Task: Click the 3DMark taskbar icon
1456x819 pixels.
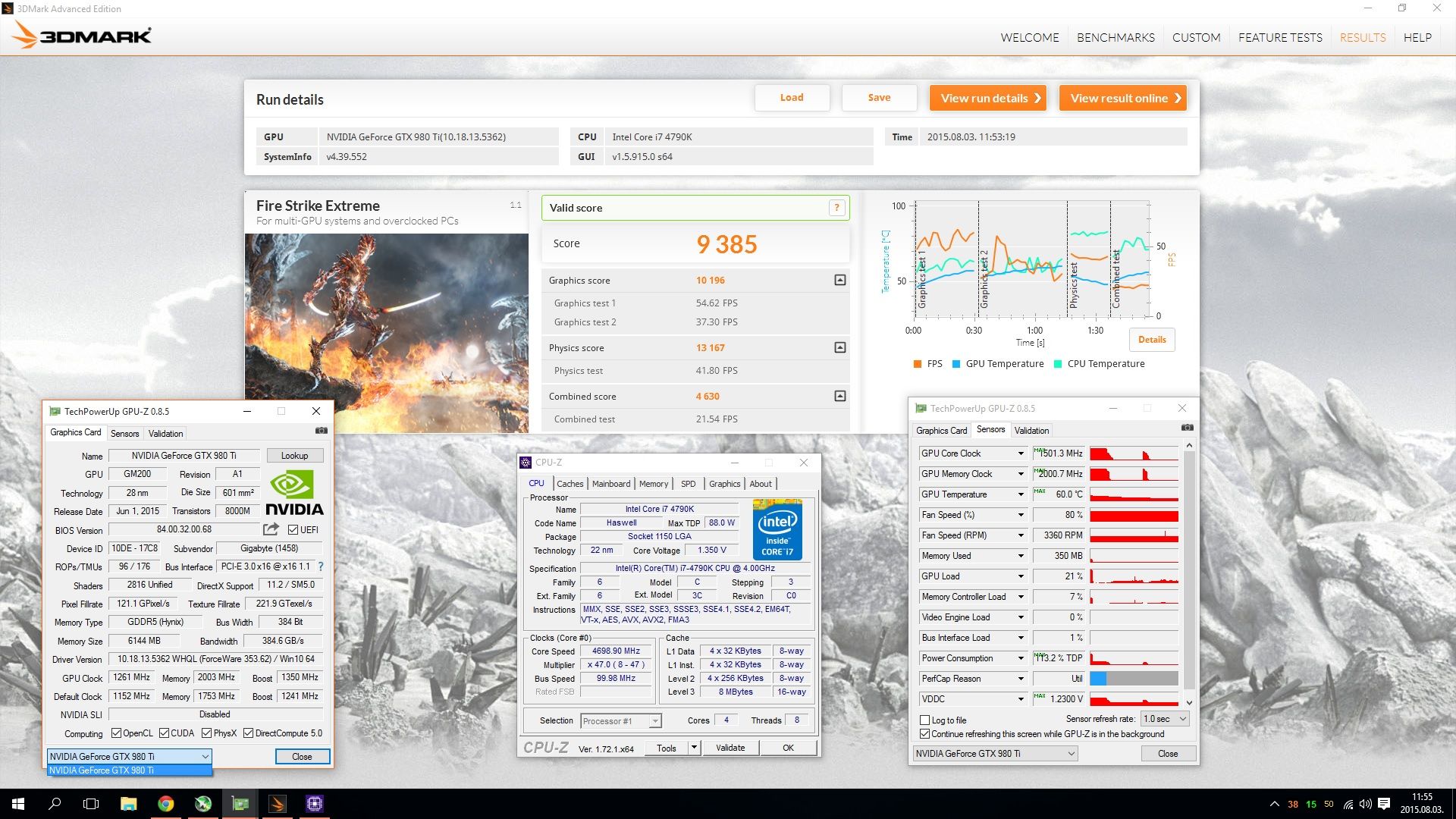Action: point(278,804)
